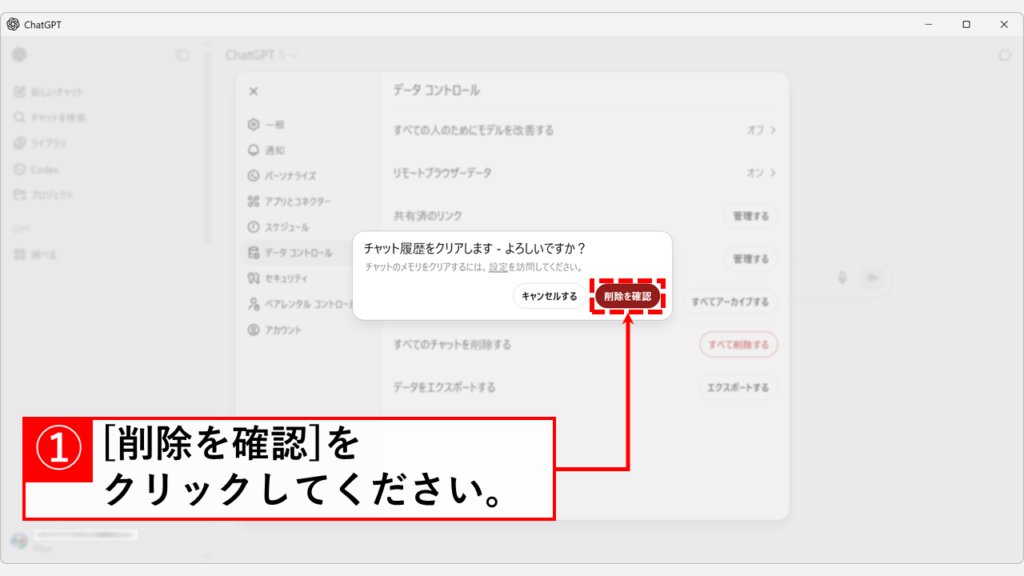Open the アカウント settings icon
Screen dimensions: 1024x576
coord(253,330)
